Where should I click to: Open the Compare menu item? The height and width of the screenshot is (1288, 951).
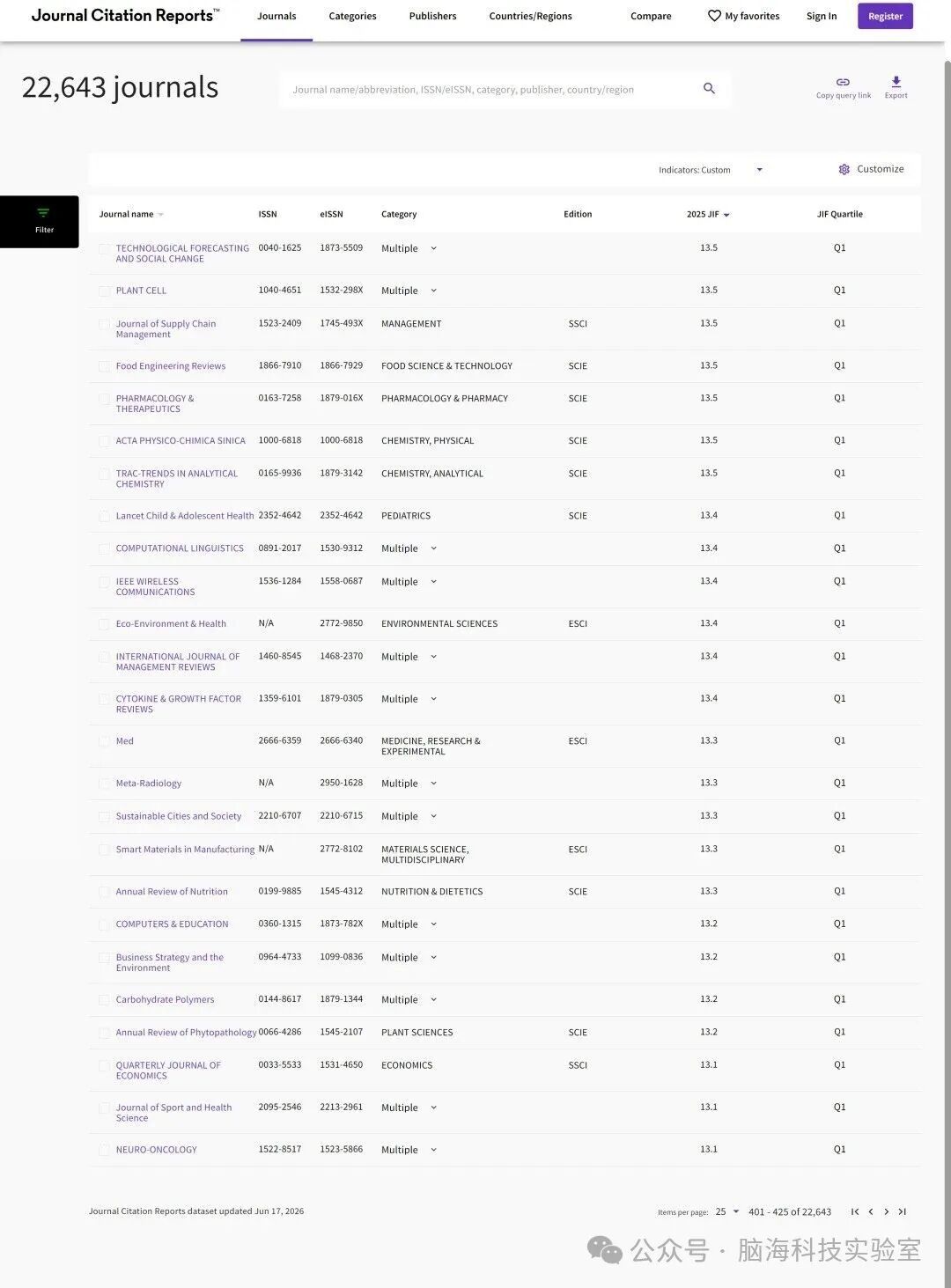click(x=651, y=16)
